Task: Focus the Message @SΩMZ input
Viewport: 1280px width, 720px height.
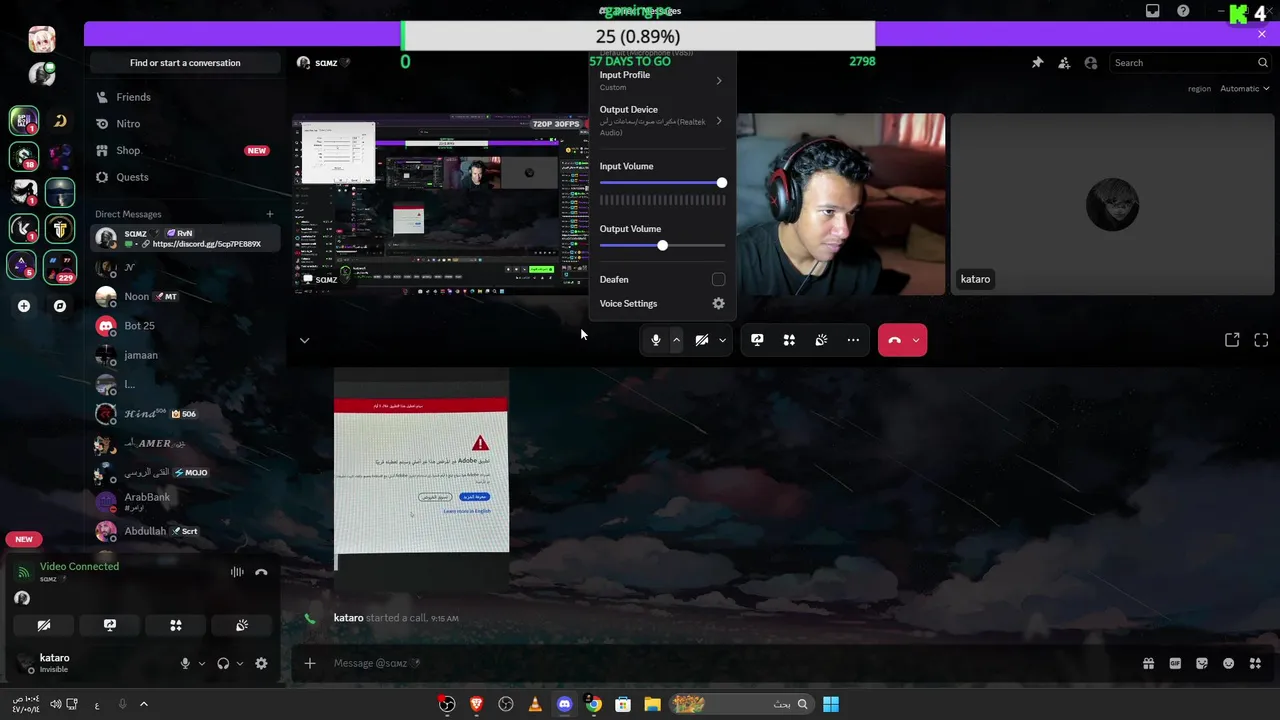Action: click(x=730, y=663)
